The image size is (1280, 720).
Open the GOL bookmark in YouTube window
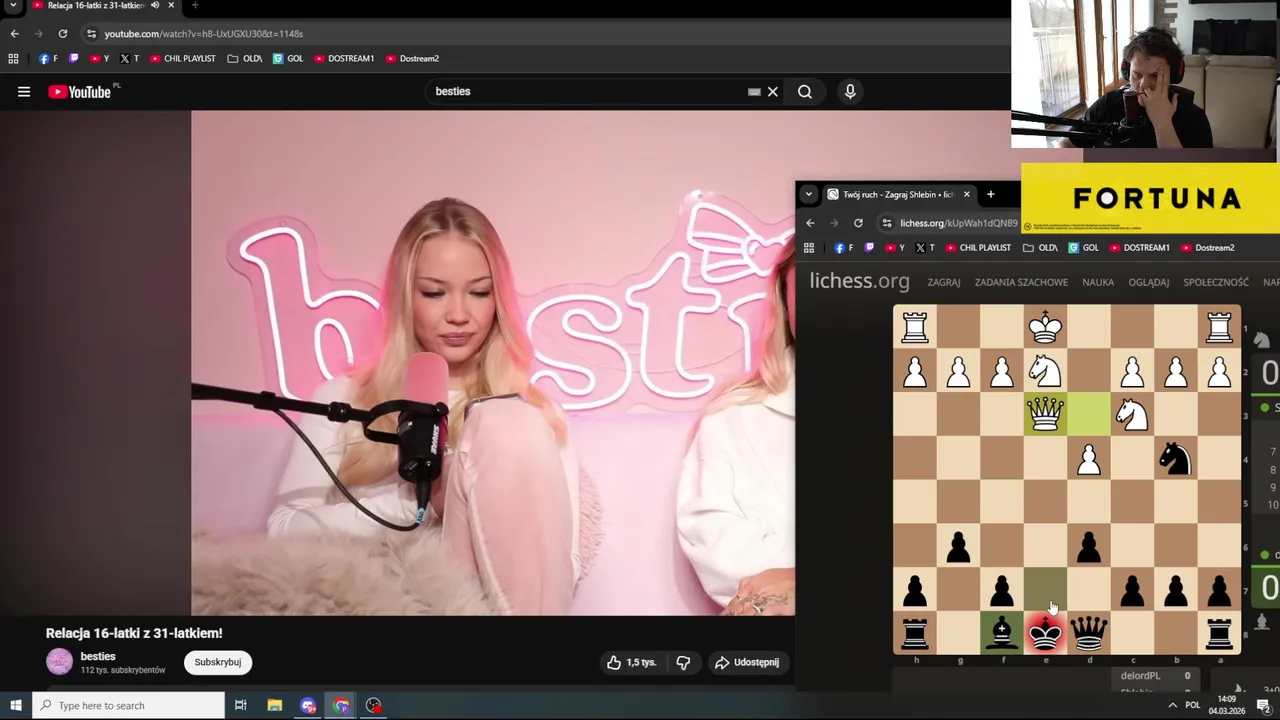point(288,59)
